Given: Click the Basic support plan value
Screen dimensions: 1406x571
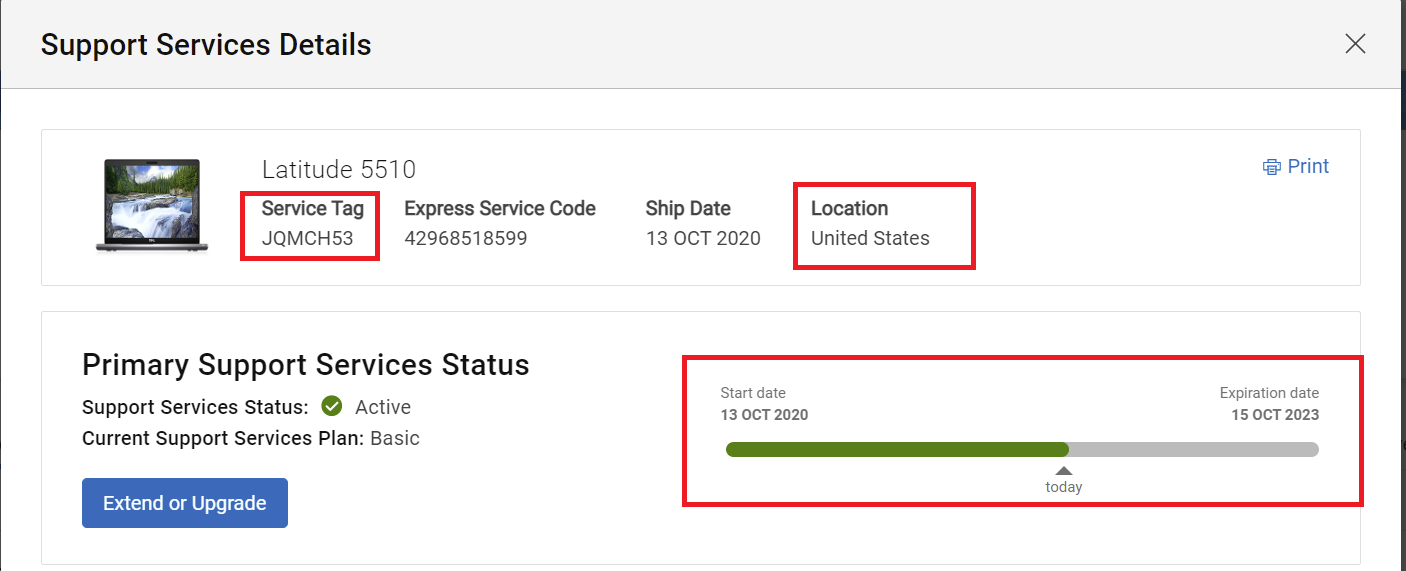Looking at the screenshot, I should click(x=395, y=438).
